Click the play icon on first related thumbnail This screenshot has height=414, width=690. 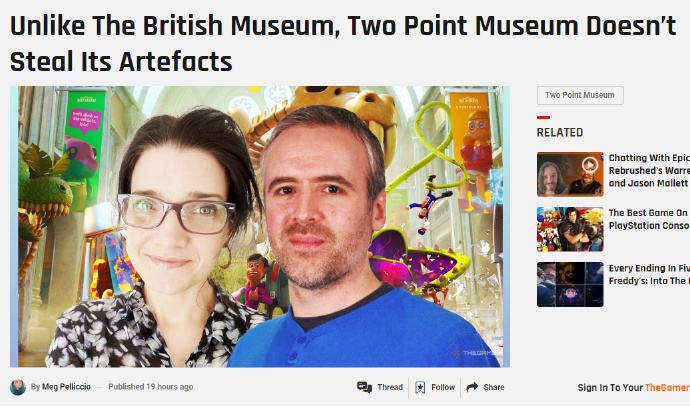(x=590, y=165)
